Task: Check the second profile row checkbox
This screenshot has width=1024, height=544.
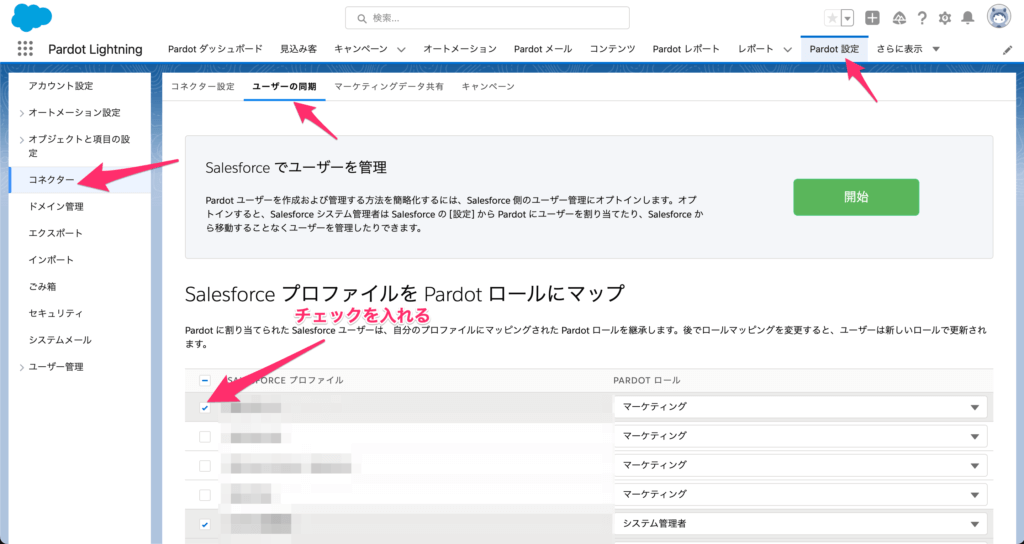Action: tap(205, 437)
